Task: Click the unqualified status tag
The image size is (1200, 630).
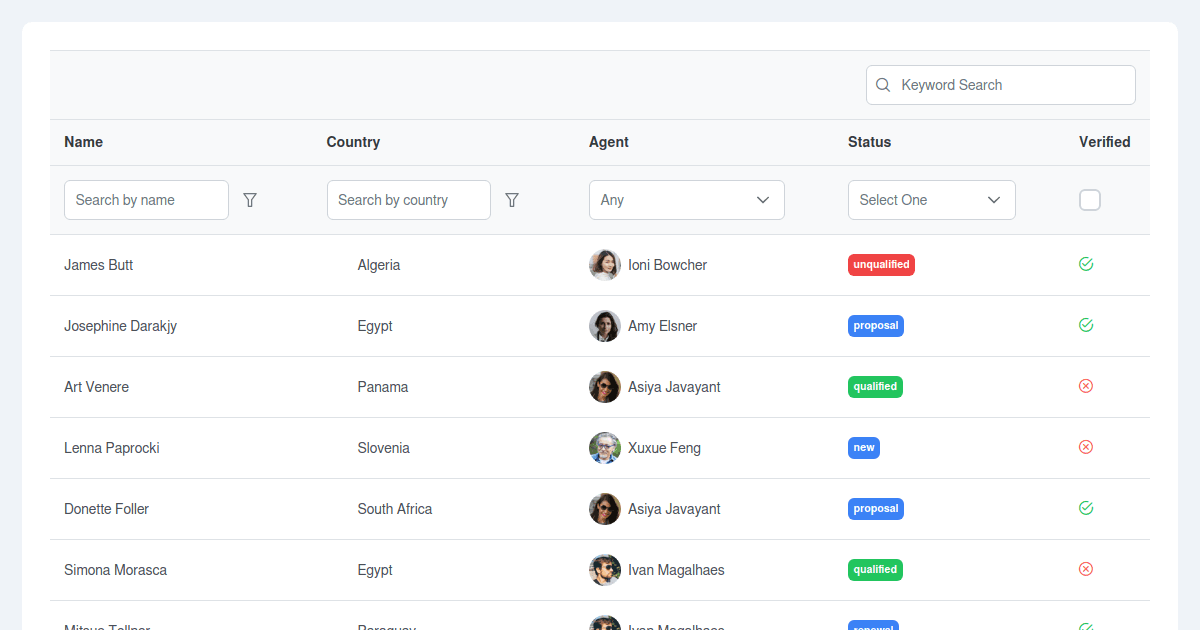Action: click(881, 264)
